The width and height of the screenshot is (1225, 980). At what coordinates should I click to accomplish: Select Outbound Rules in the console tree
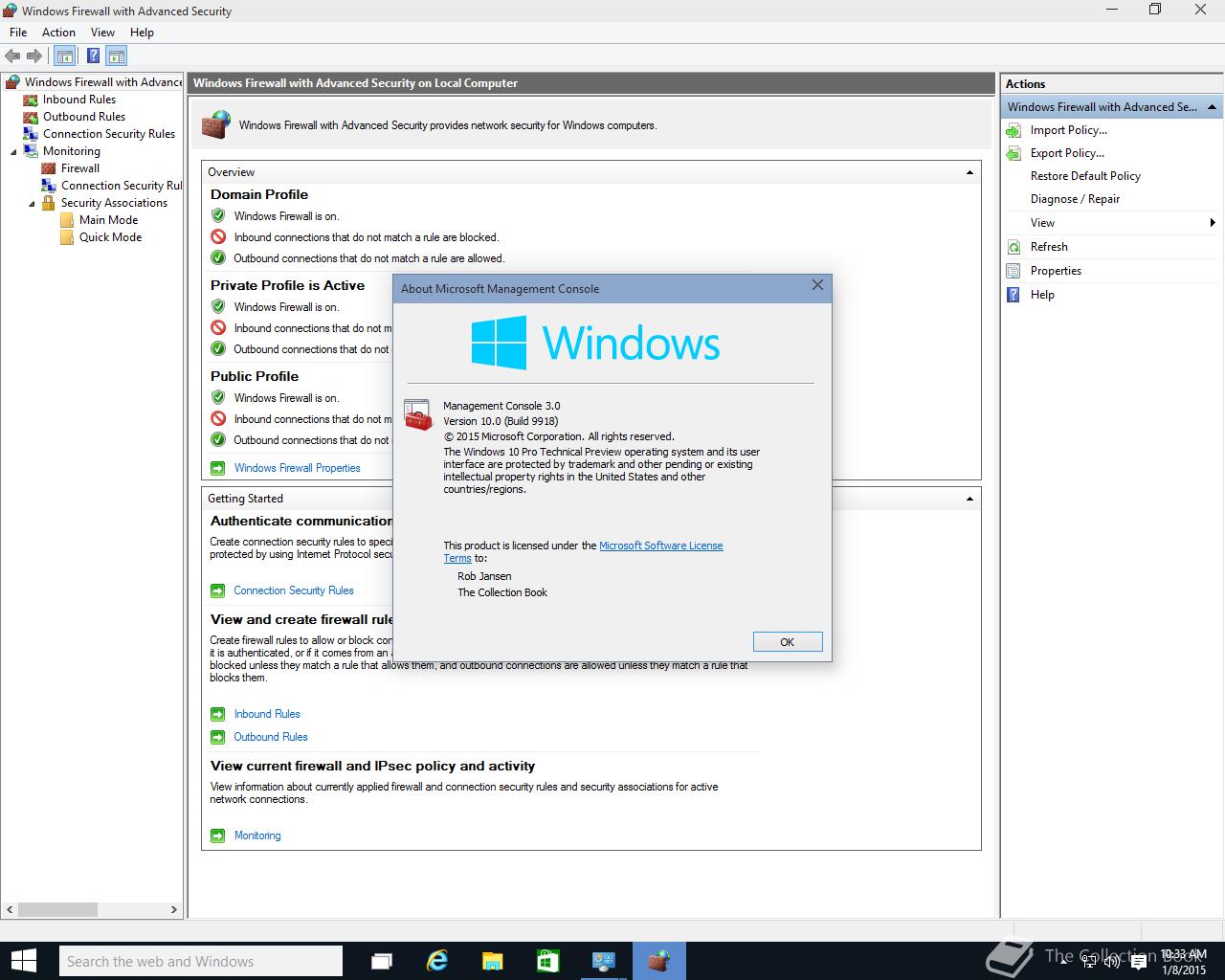[84, 117]
